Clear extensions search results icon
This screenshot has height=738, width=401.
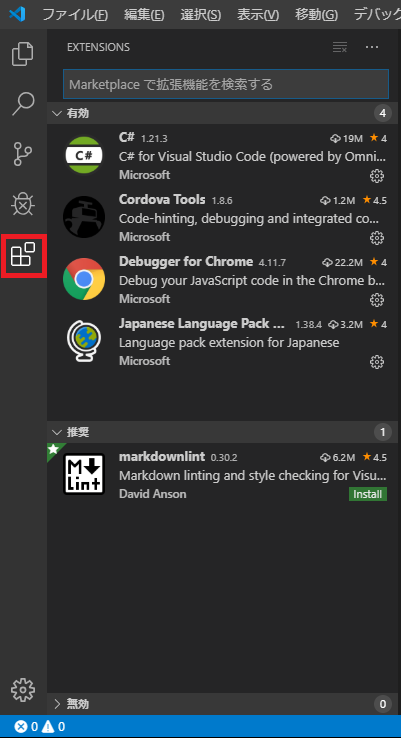point(339,47)
